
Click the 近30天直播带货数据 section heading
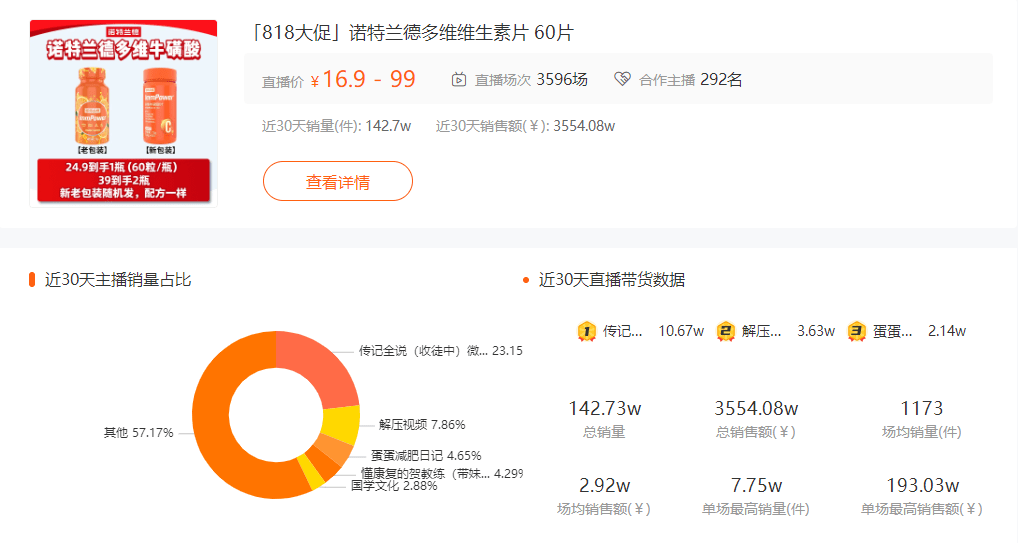612,280
